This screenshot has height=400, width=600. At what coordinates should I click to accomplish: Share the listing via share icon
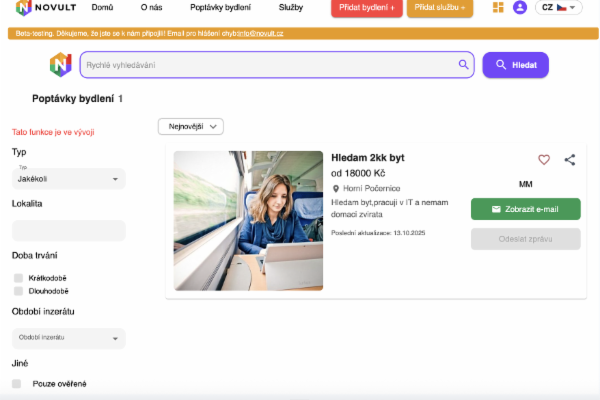tap(570, 159)
